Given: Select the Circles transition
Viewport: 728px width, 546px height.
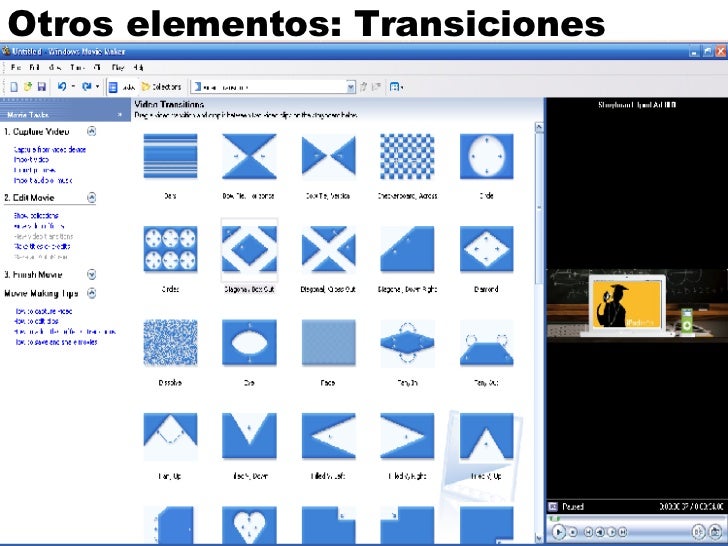Looking at the screenshot, I should 170,249.
